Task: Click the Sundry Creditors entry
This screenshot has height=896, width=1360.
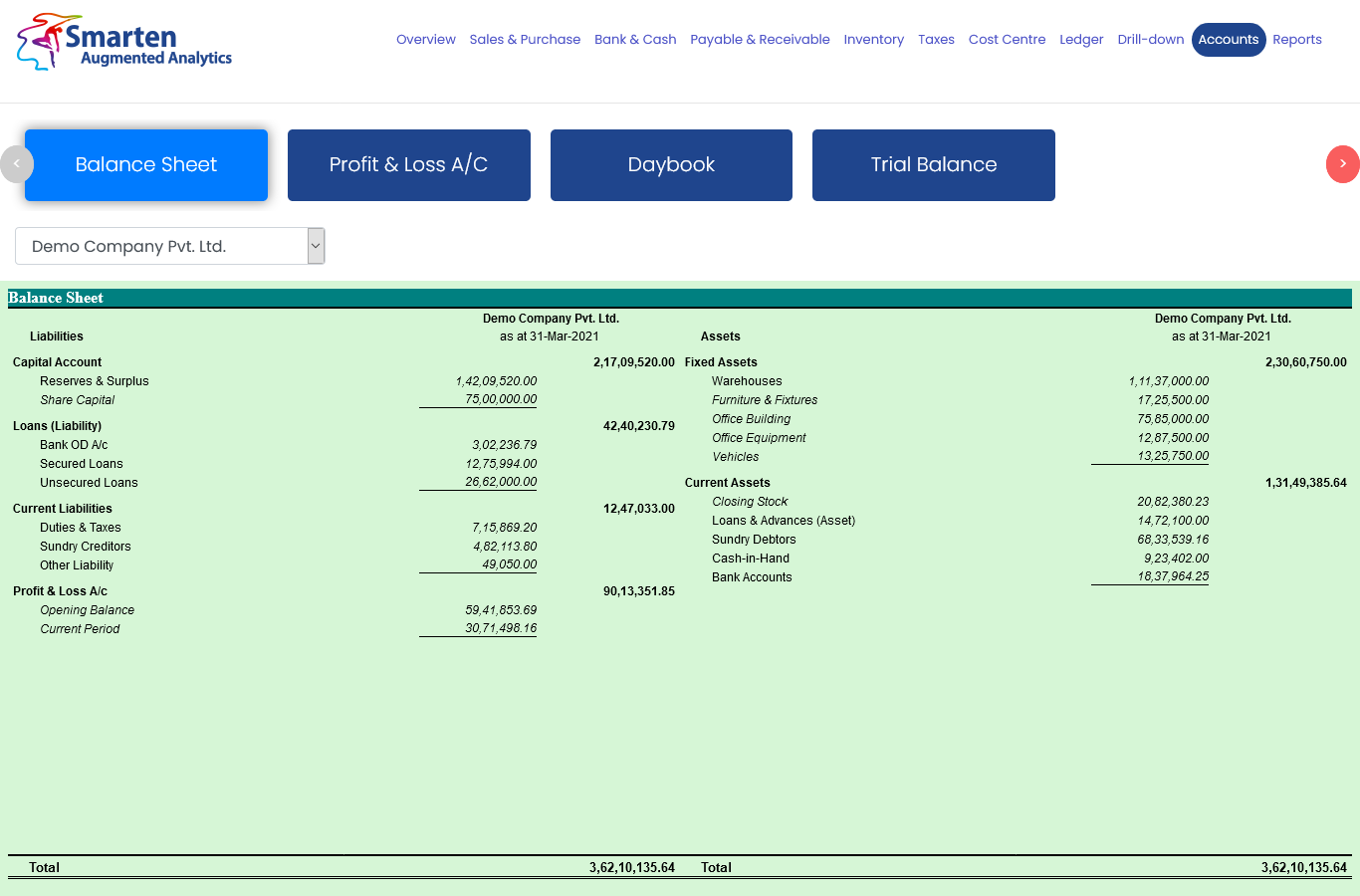Action: tap(86, 547)
